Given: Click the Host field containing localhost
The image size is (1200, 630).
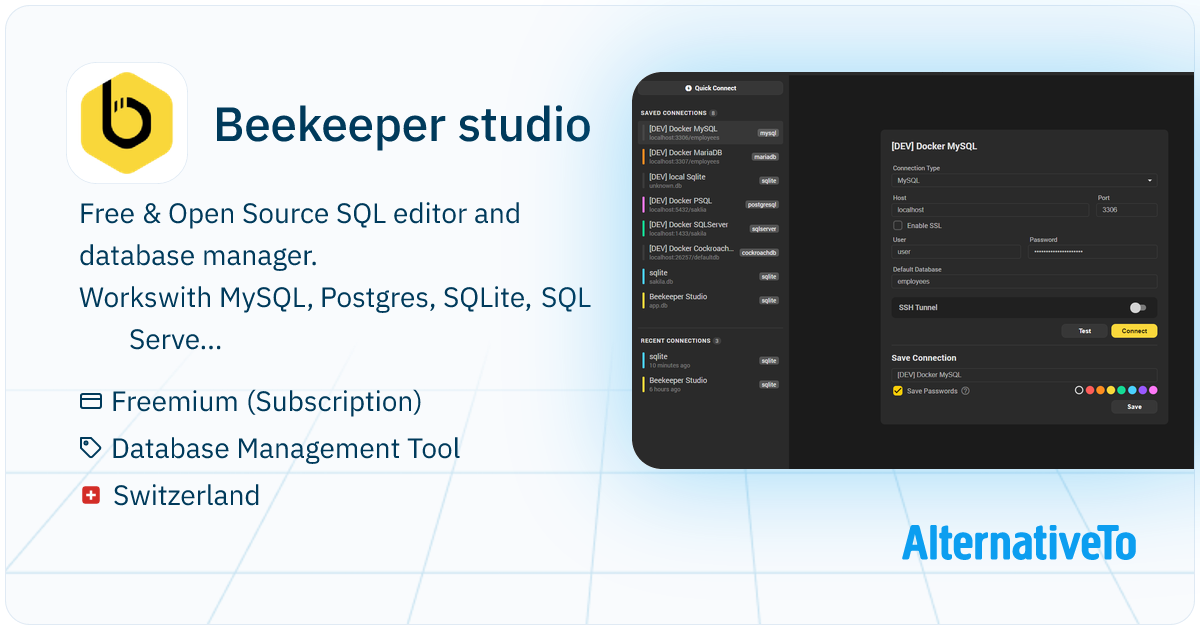Looking at the screenshot, I should pos(990,210).
